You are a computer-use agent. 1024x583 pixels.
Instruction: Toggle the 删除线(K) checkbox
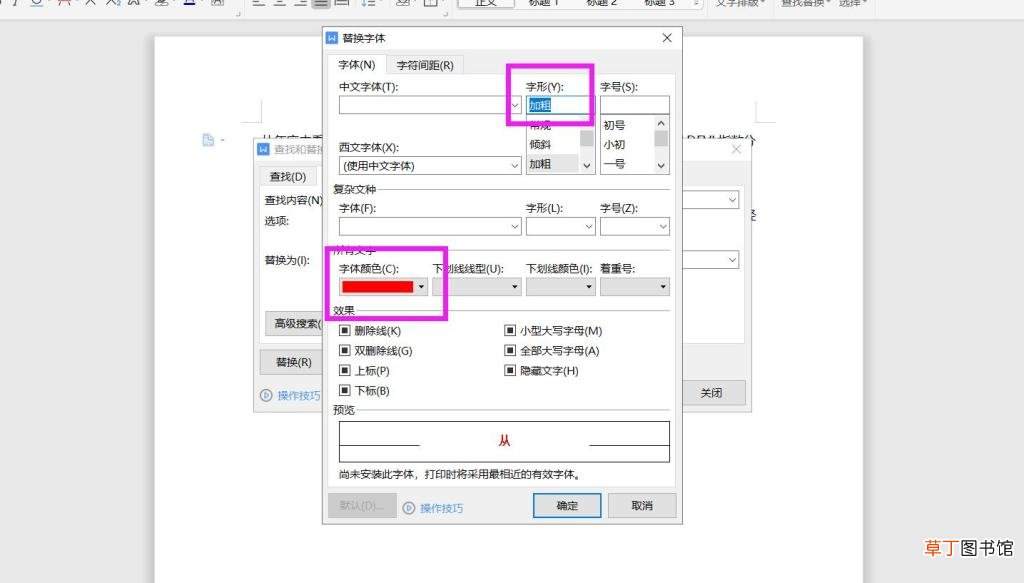(345, 330)
